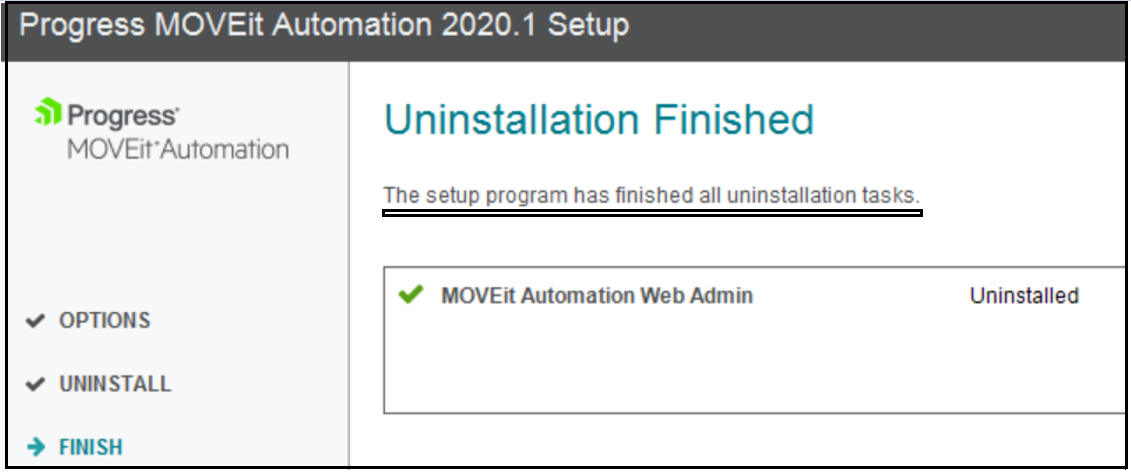Click the Progress wordmark in the sidebar
1131x473 pixels.
123,115
